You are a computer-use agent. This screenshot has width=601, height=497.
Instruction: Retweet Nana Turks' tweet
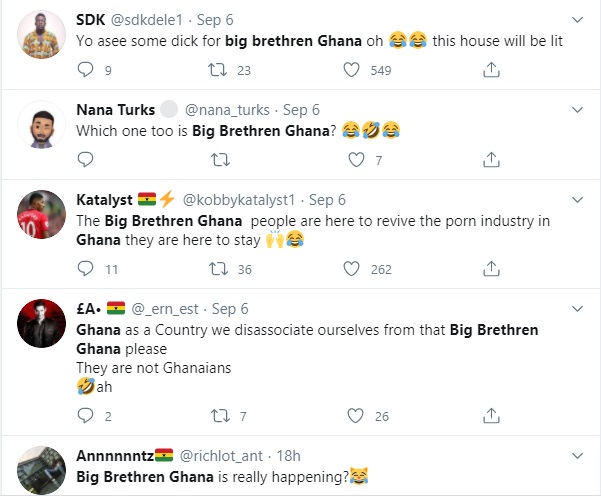click(x=220, y=159)
